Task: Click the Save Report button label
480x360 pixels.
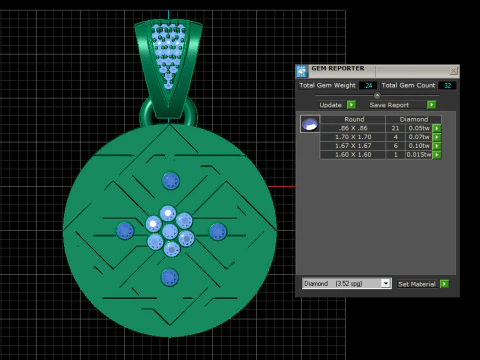Action: click(x=389, y=105)
